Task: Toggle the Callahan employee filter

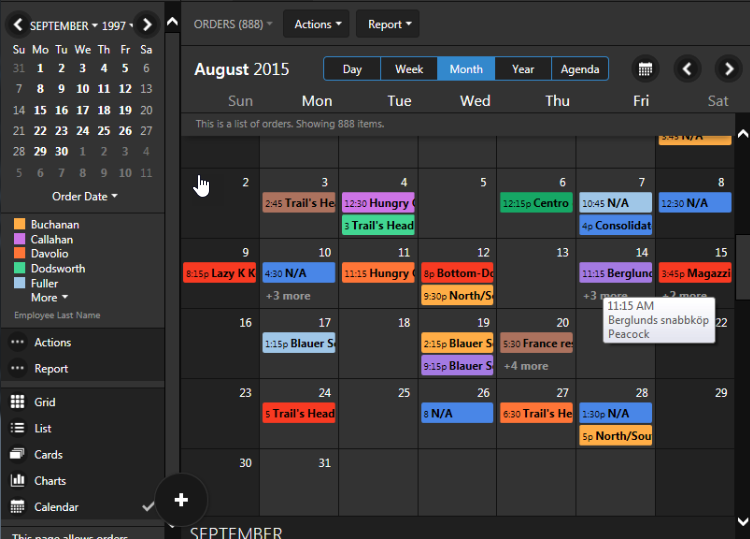Action: [52, 240]
